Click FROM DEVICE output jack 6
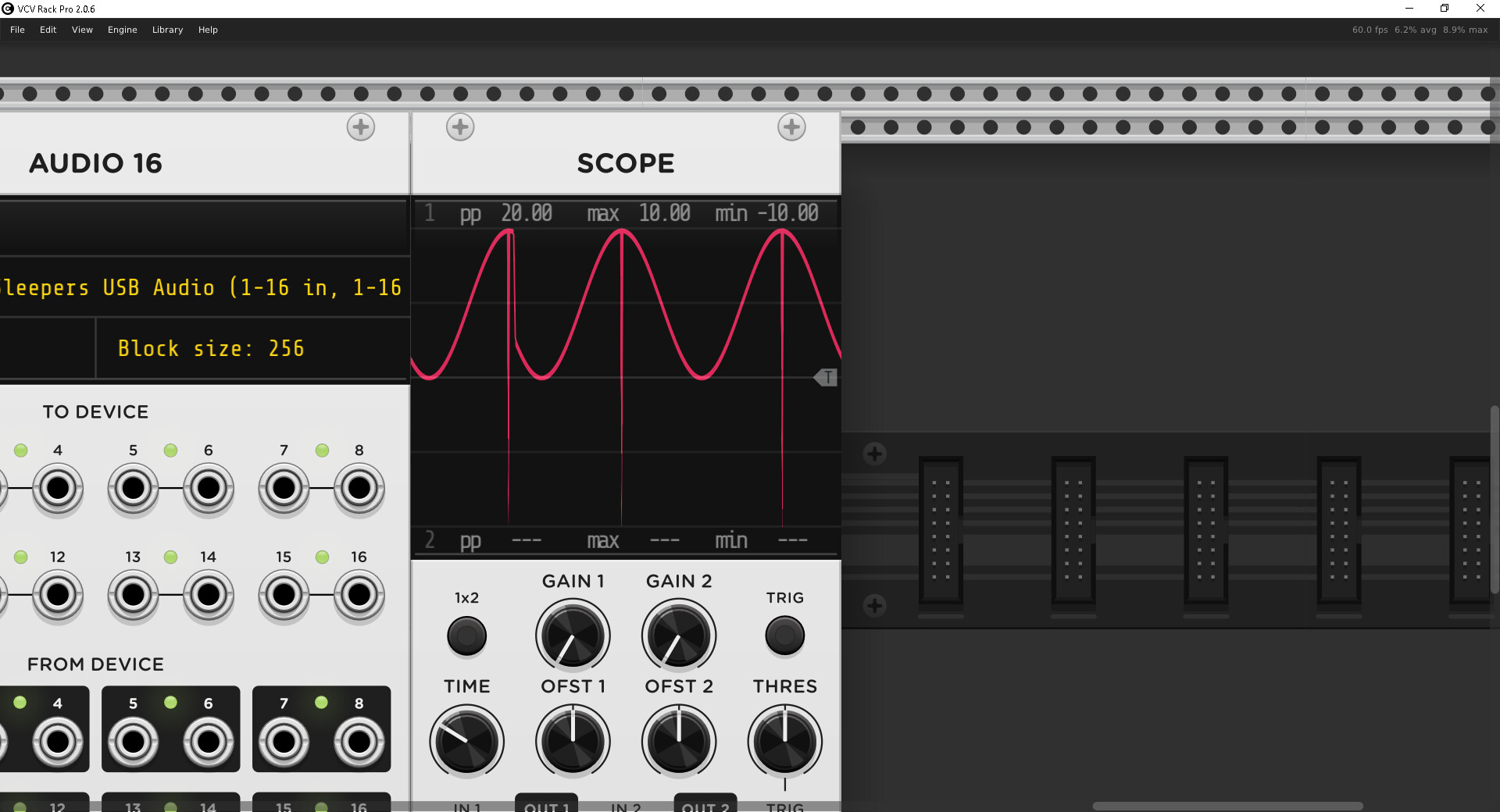The image size is (1500, 812). coord(209,742)
